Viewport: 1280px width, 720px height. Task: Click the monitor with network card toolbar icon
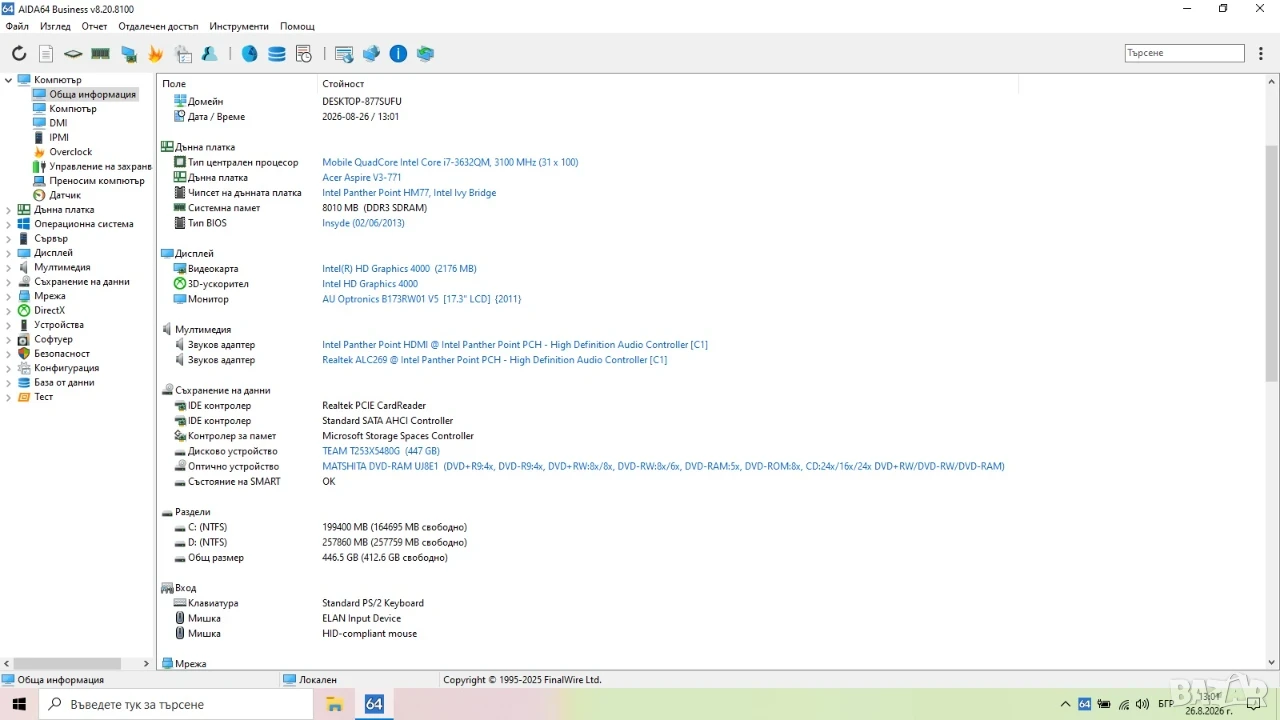(129, 54)
